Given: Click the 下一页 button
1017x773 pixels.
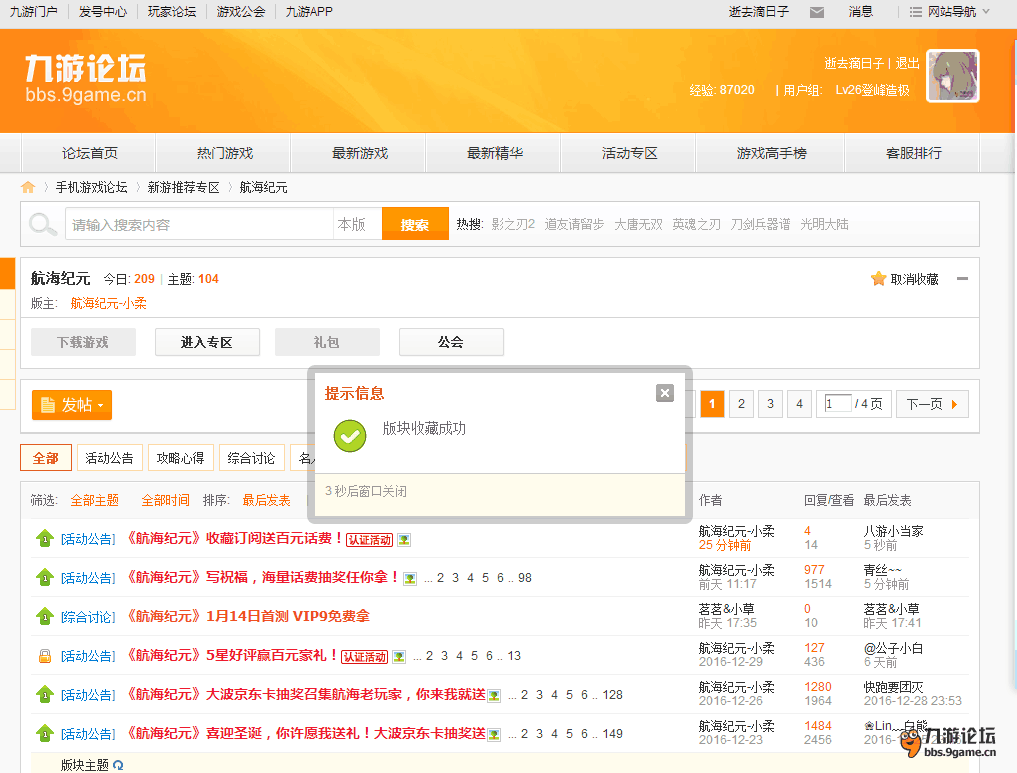Looking at the screenshot, I should tap(932, 404).
